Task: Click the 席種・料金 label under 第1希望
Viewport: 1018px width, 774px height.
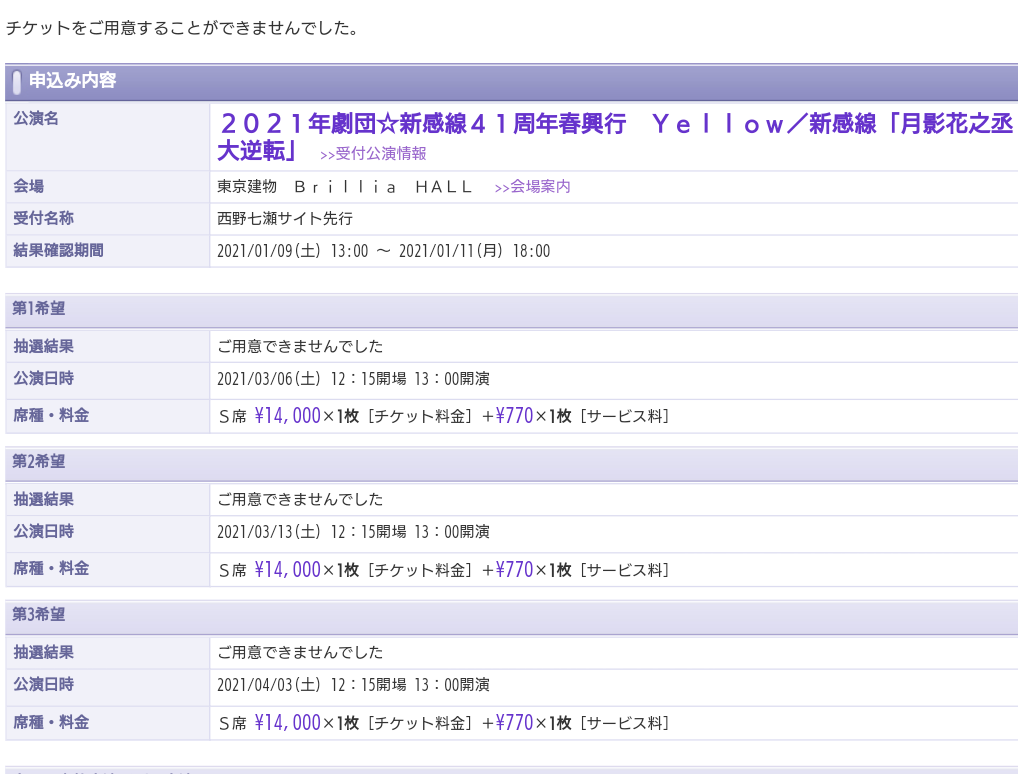Action: [x=51, y=416]
